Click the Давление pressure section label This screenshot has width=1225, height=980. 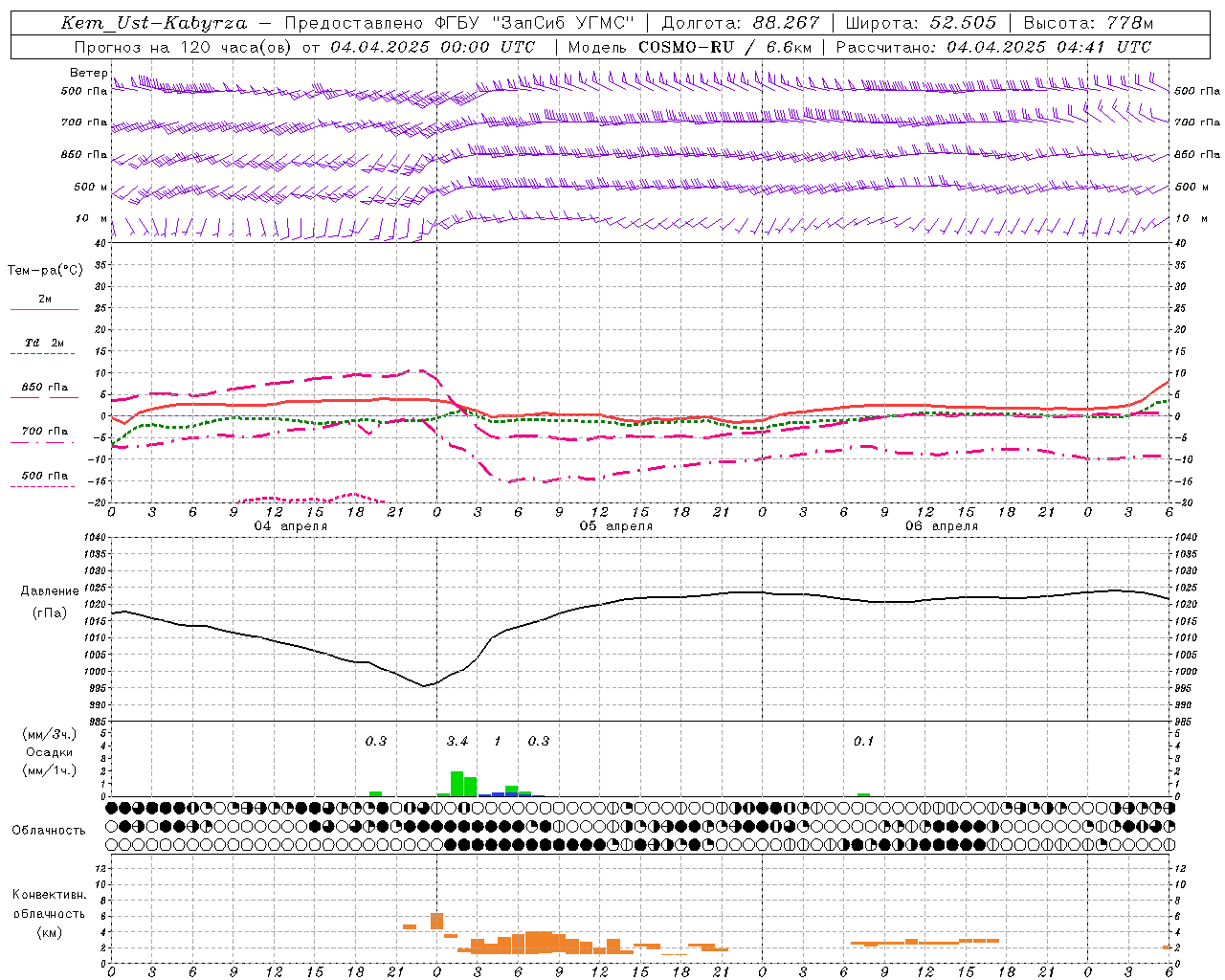pyautogui.click(x=50, y=591)
